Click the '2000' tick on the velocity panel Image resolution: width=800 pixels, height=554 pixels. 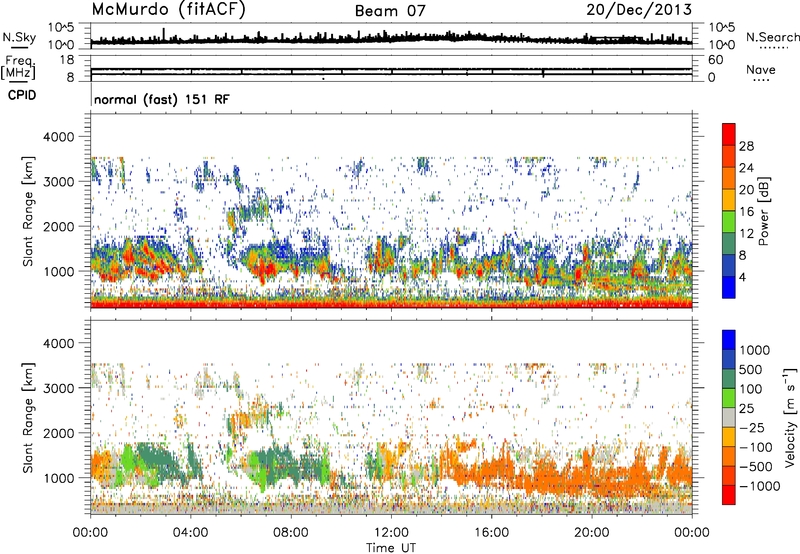coord(61,433)
